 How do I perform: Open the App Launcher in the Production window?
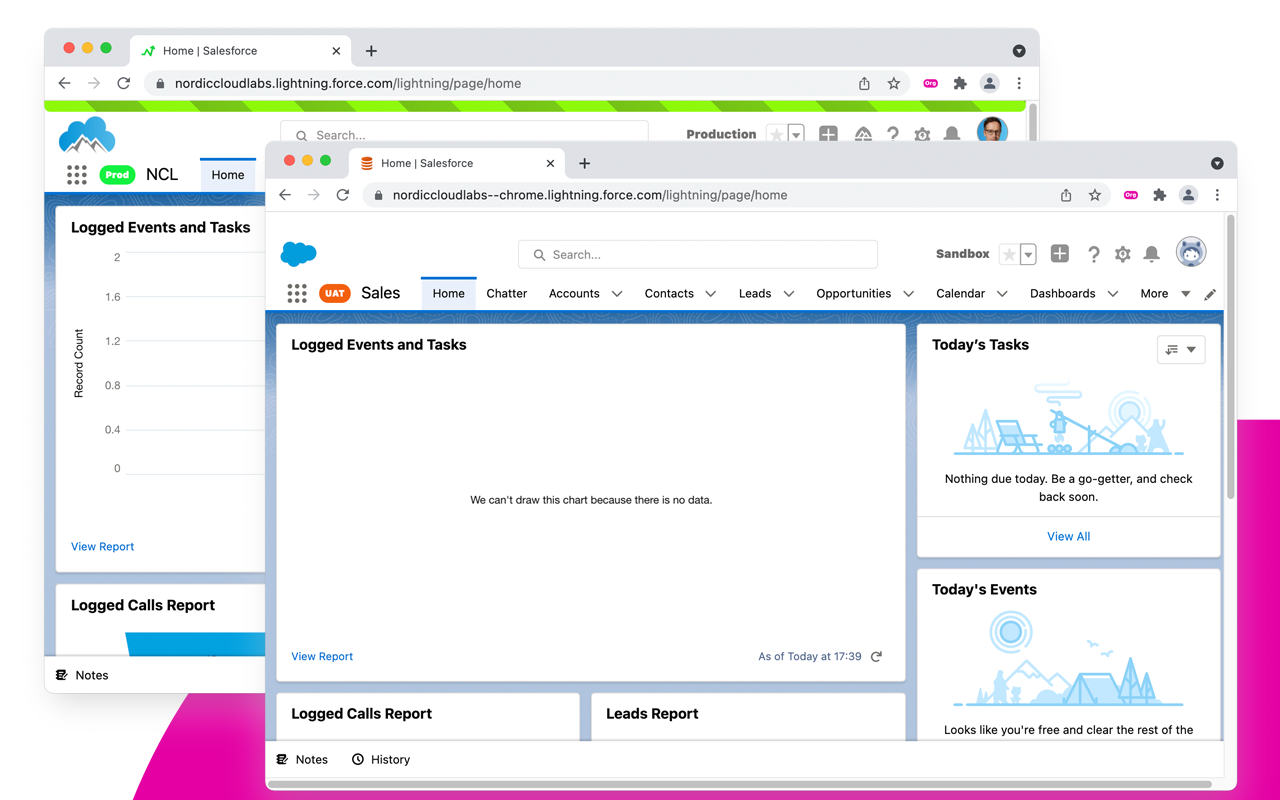[x=77, y=175]
